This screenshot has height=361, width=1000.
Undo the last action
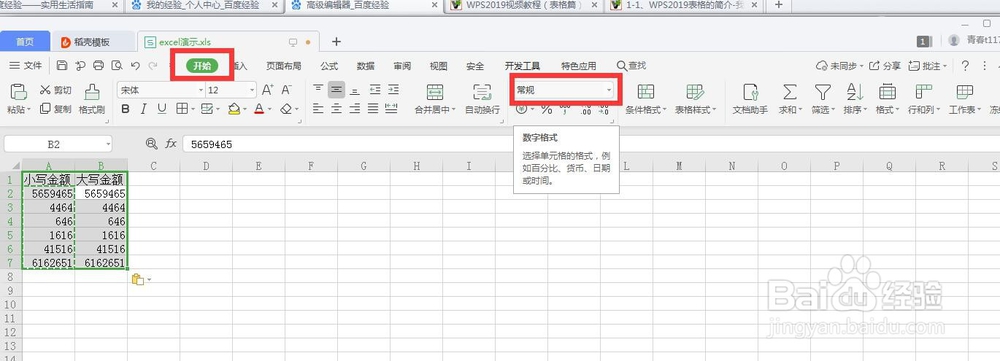point(135,65)
